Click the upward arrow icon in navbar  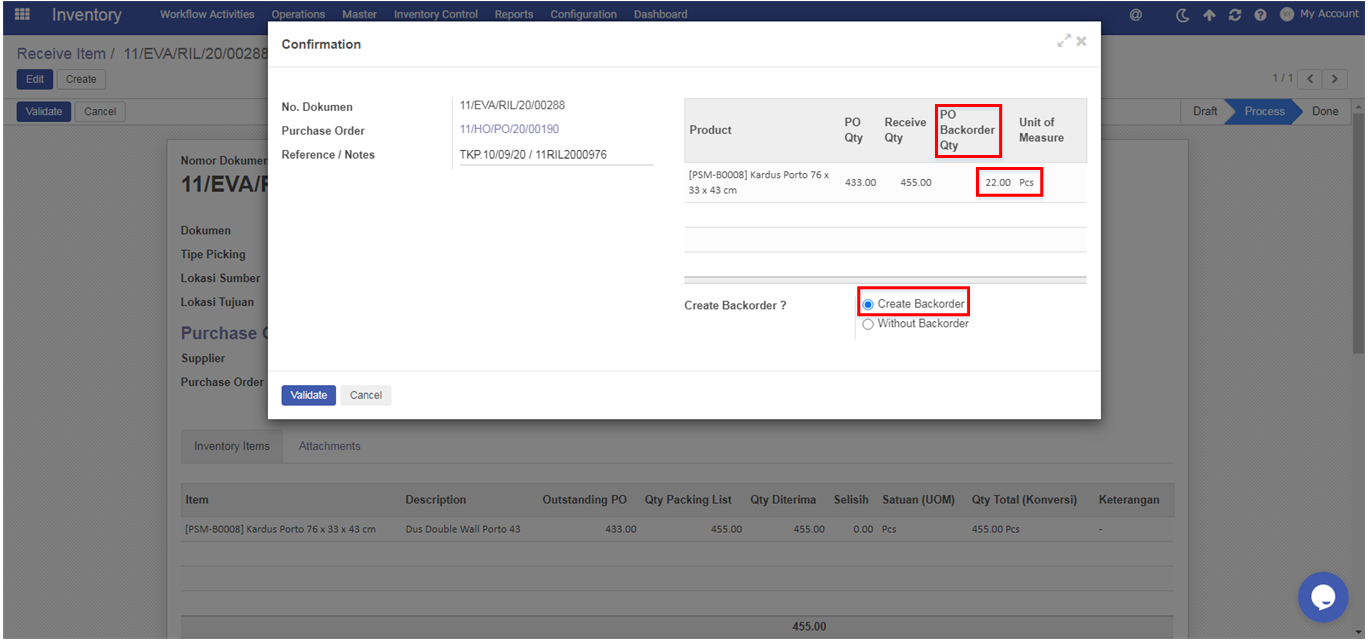(x=1209, y=15)
